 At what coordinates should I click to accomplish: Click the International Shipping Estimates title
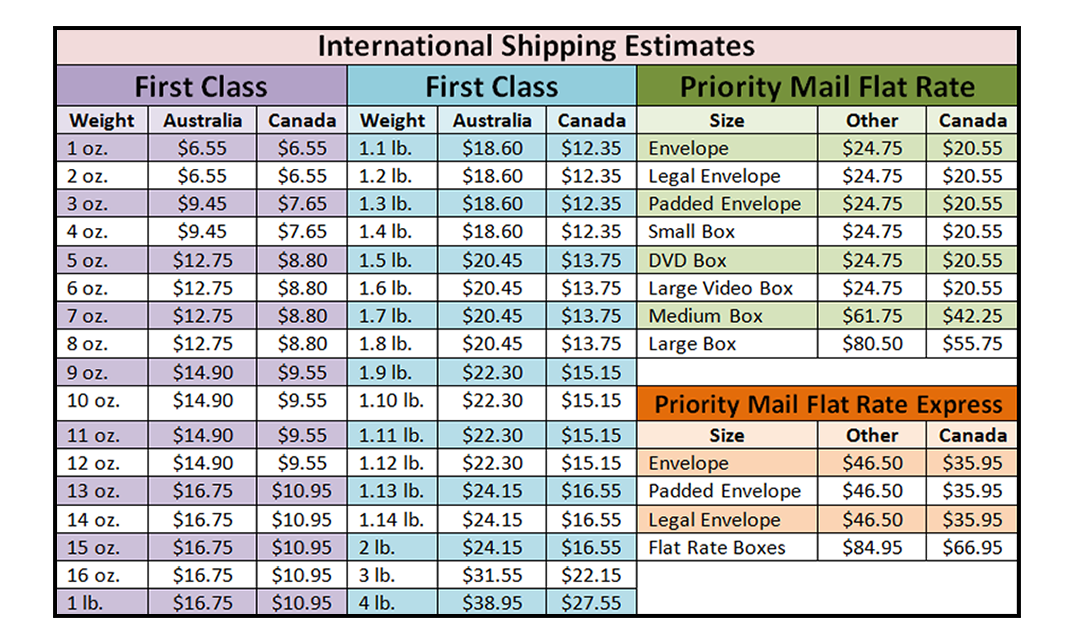click(x=536, y=46)
